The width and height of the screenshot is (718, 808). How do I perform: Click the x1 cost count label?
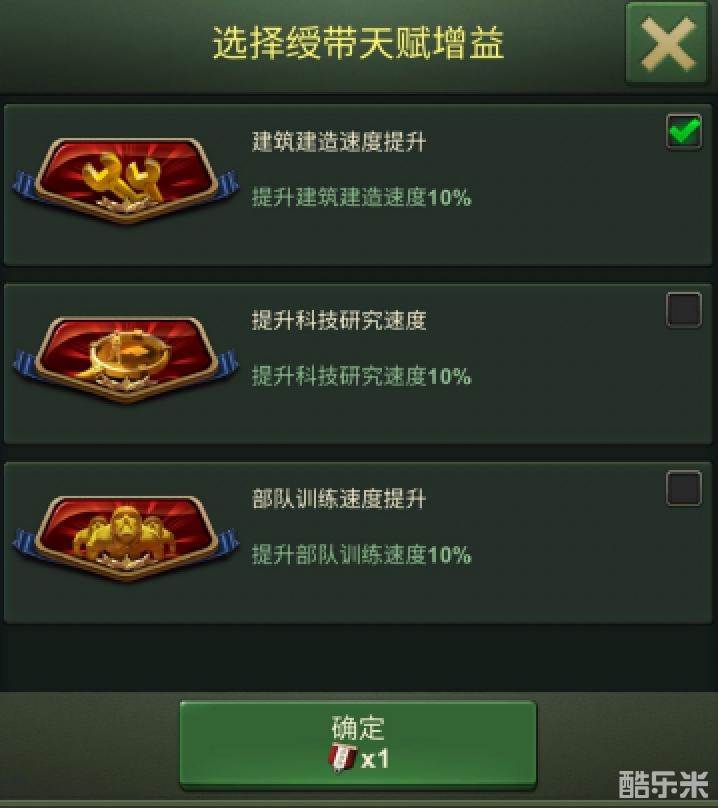point(375,759)
